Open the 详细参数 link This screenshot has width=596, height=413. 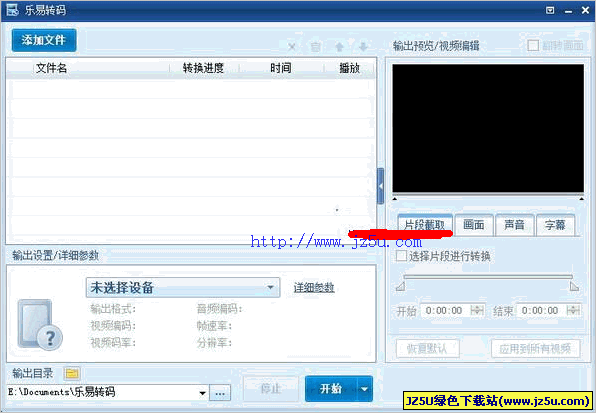314,288
